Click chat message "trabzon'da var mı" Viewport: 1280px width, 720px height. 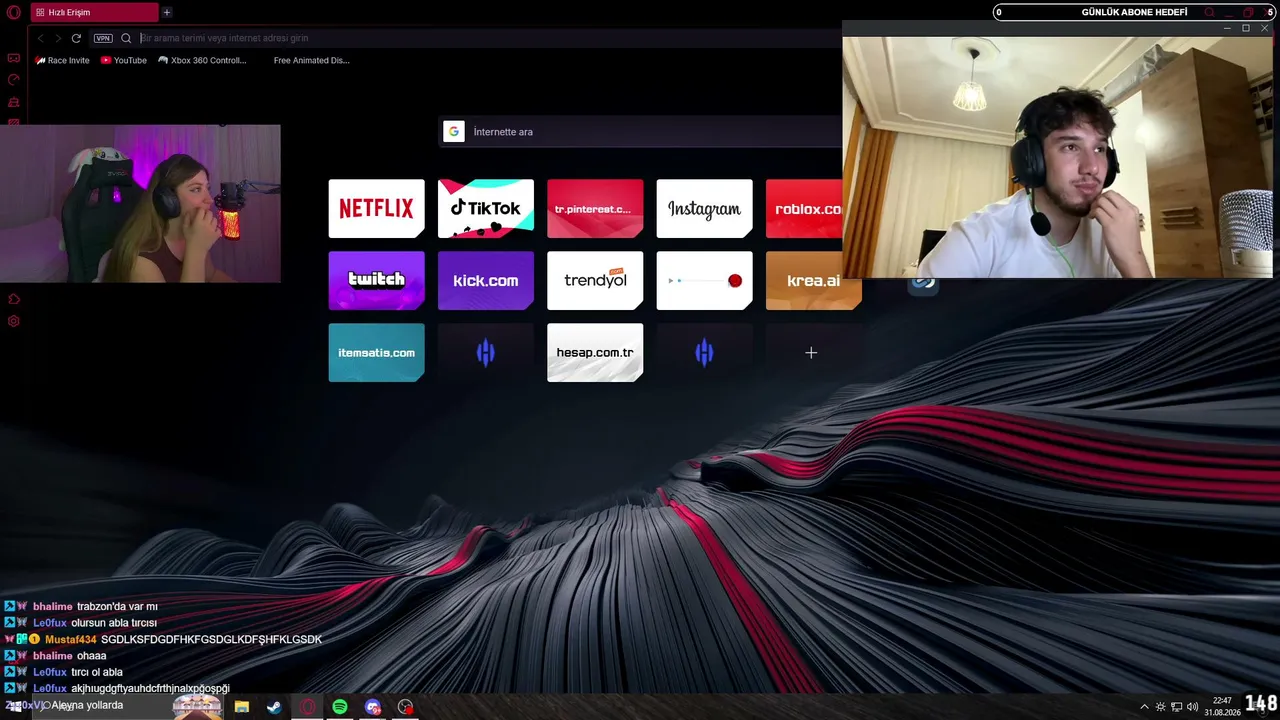tap(117, 606)
